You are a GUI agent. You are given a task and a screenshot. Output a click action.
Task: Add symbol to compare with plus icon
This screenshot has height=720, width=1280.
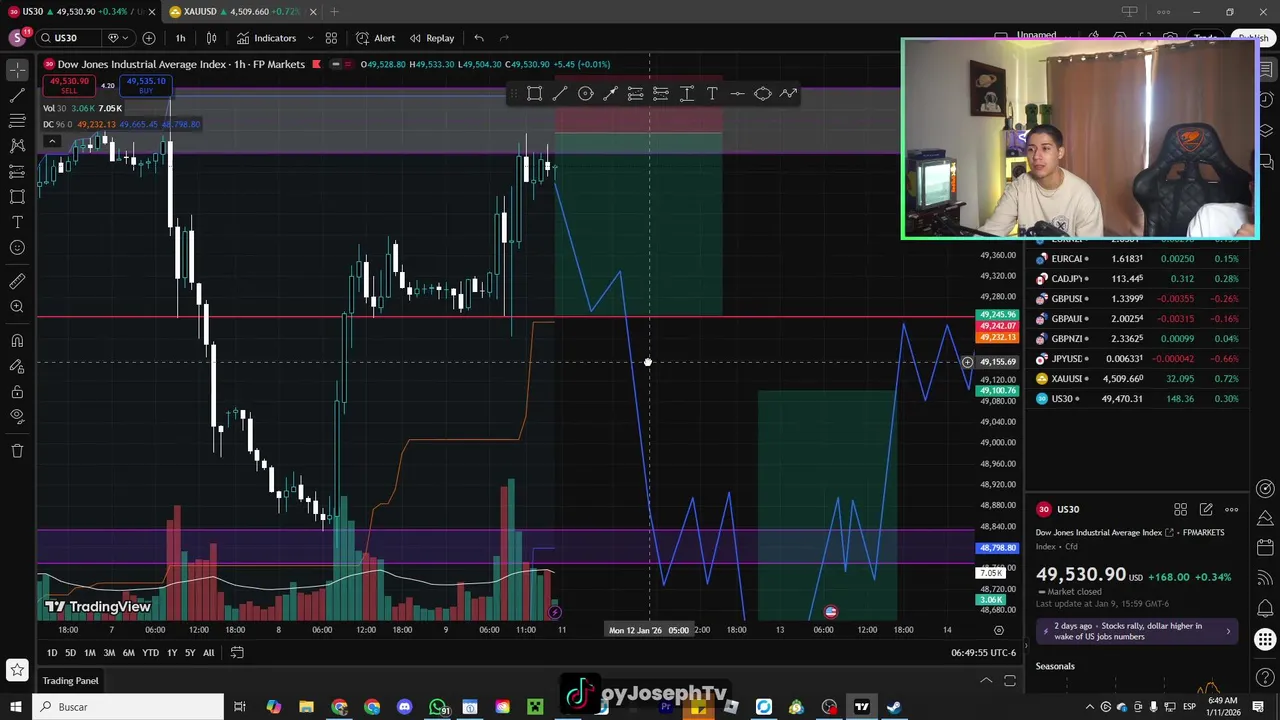tap(149, 38)
